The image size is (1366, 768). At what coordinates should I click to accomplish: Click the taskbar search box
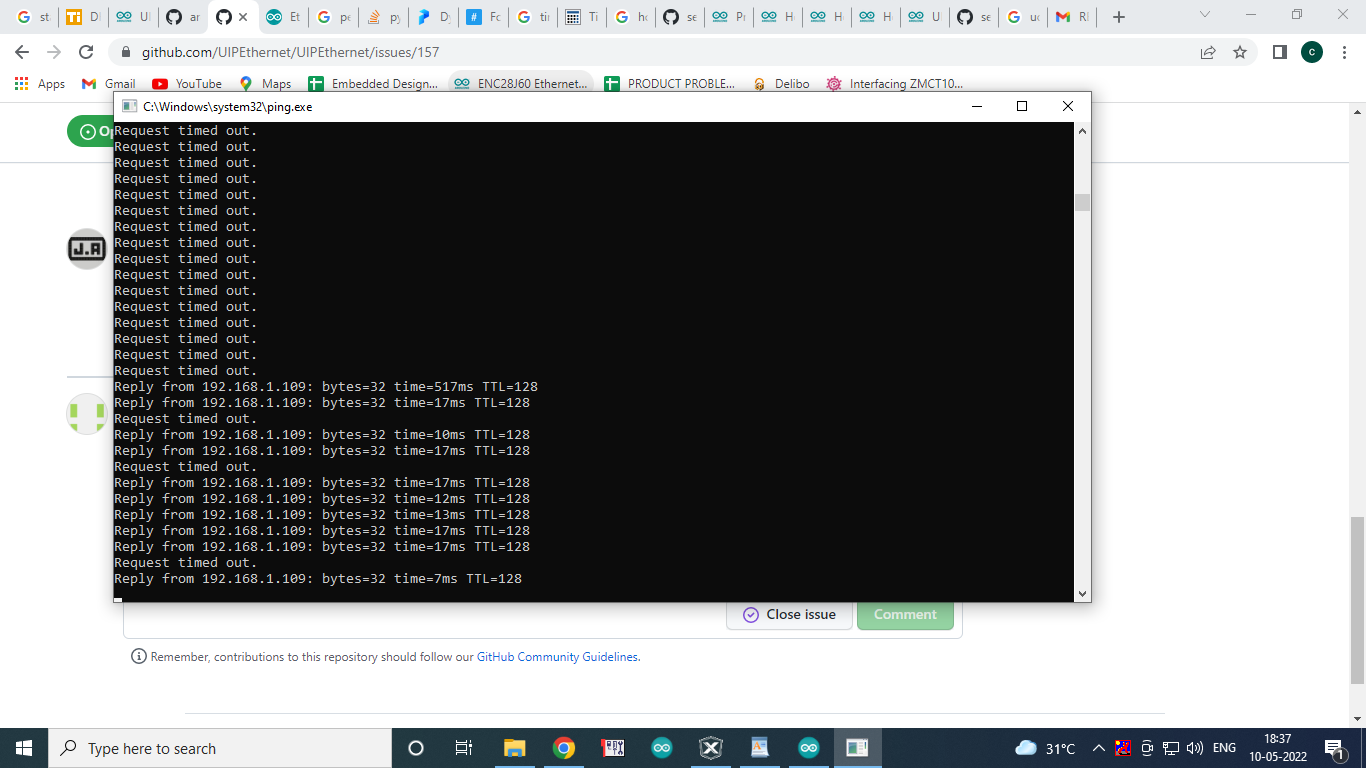pyautogui.click(x=220, y=748)
